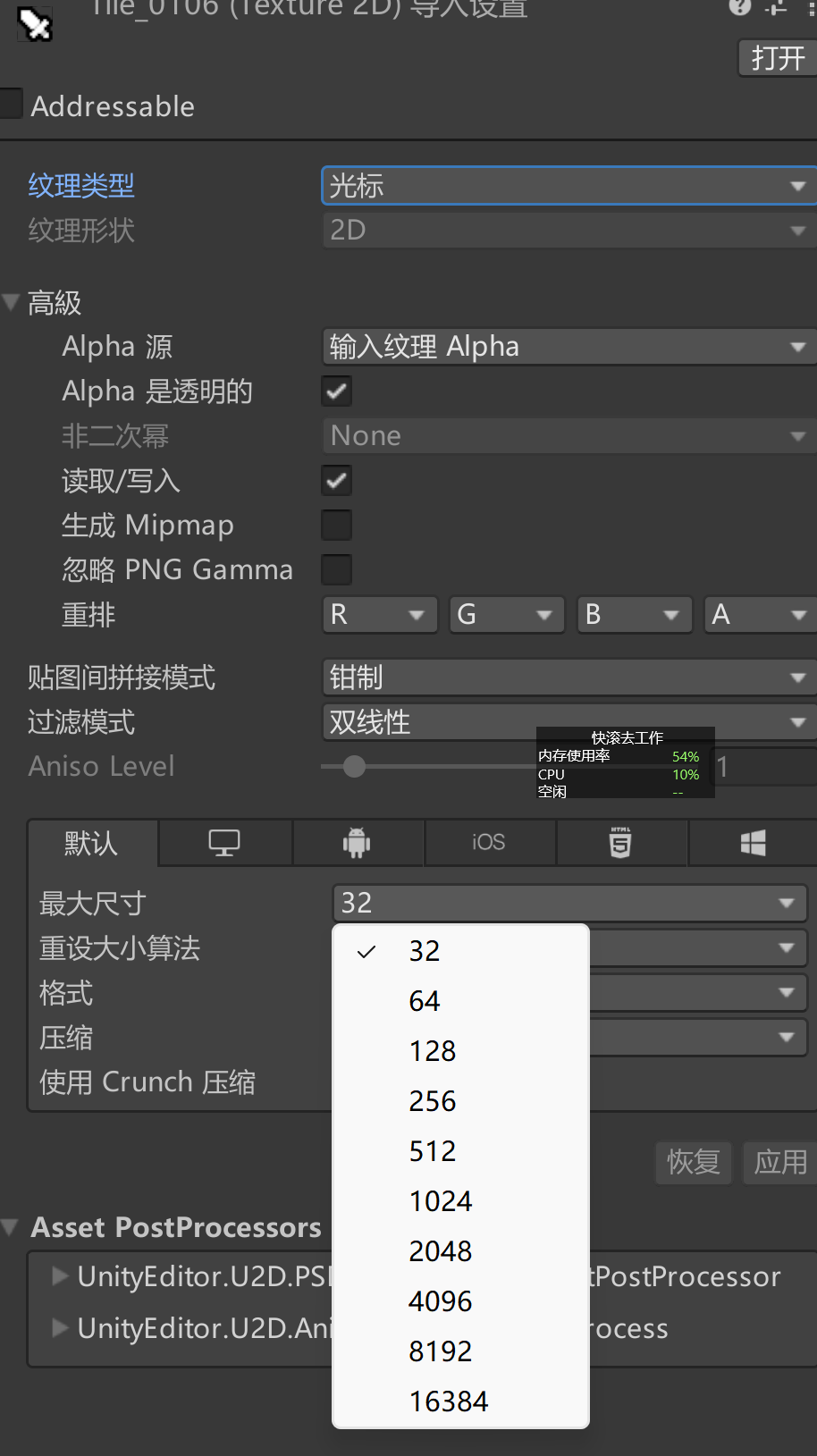817x1456 pixels.
Task: Switch to the 默认 platform tab
Action: coord(92,843)
